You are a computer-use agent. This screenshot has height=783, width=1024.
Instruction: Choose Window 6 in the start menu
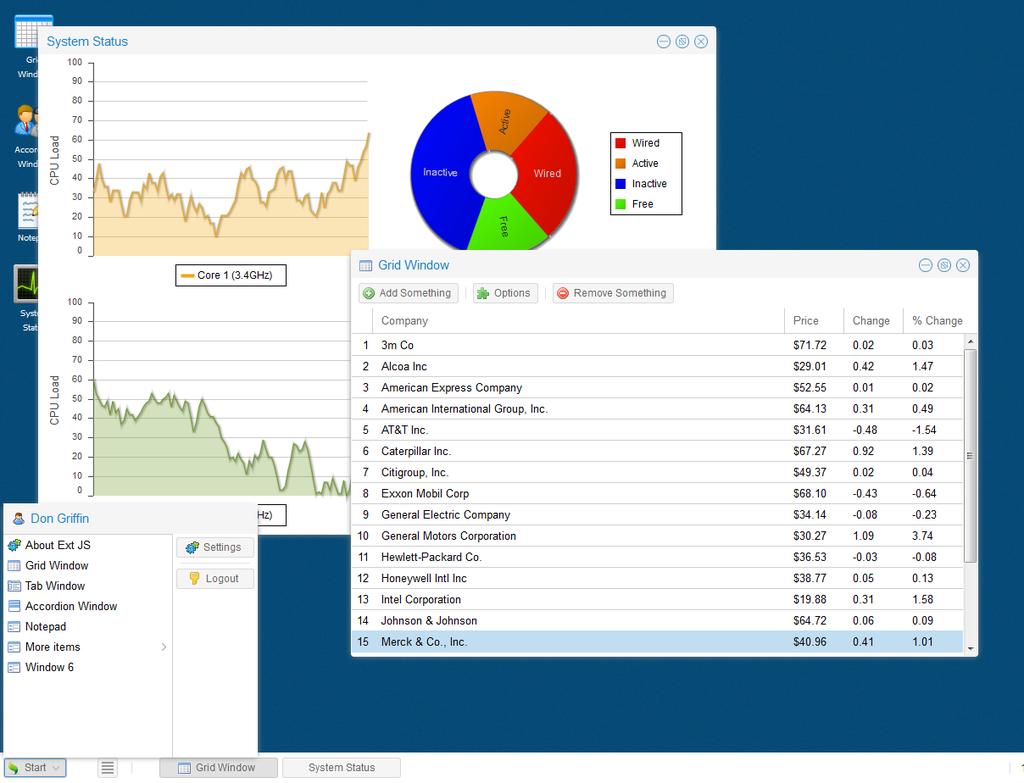coord(88,667)
